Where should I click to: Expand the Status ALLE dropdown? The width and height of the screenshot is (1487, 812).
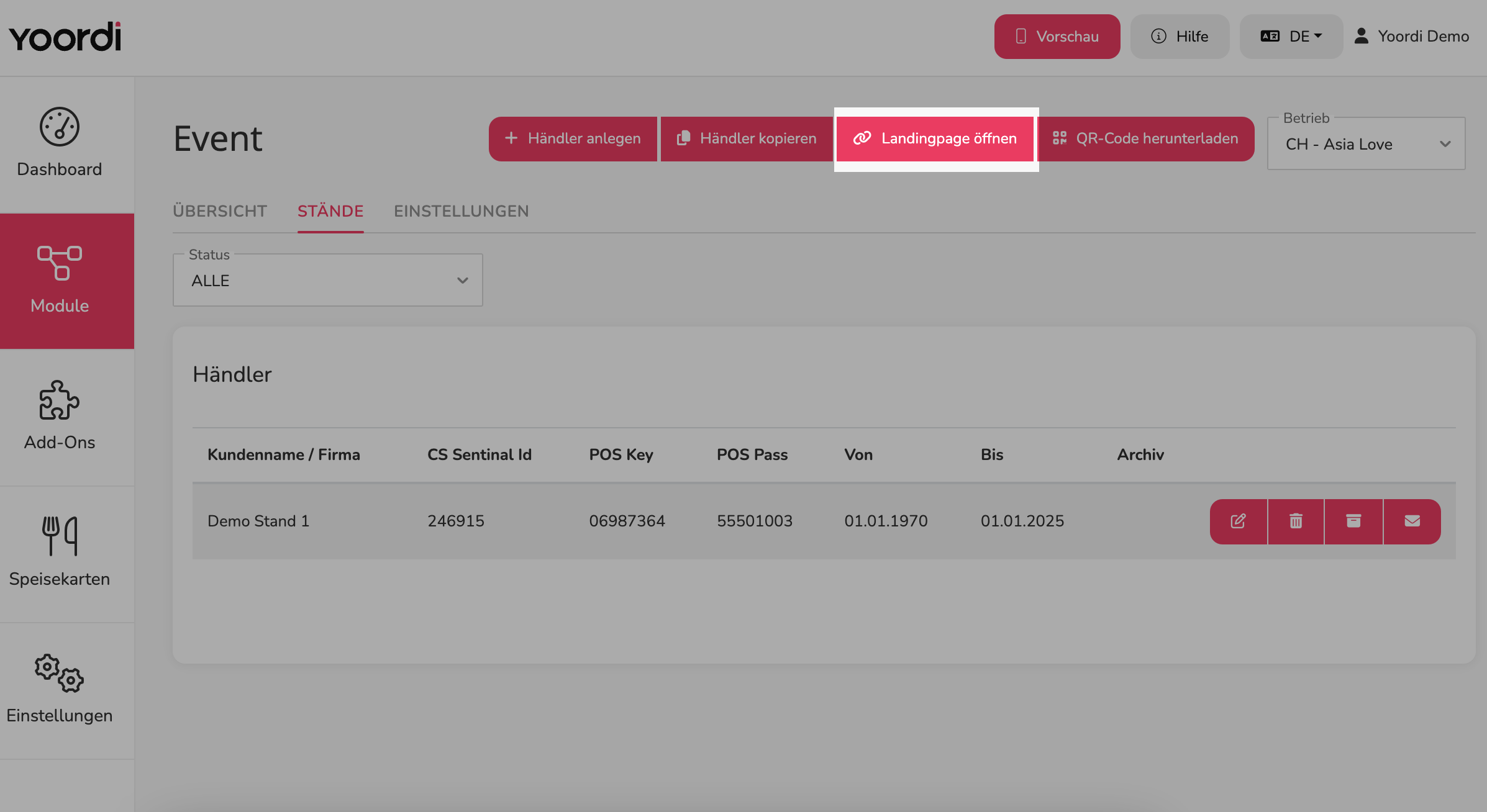click(327, 281)
